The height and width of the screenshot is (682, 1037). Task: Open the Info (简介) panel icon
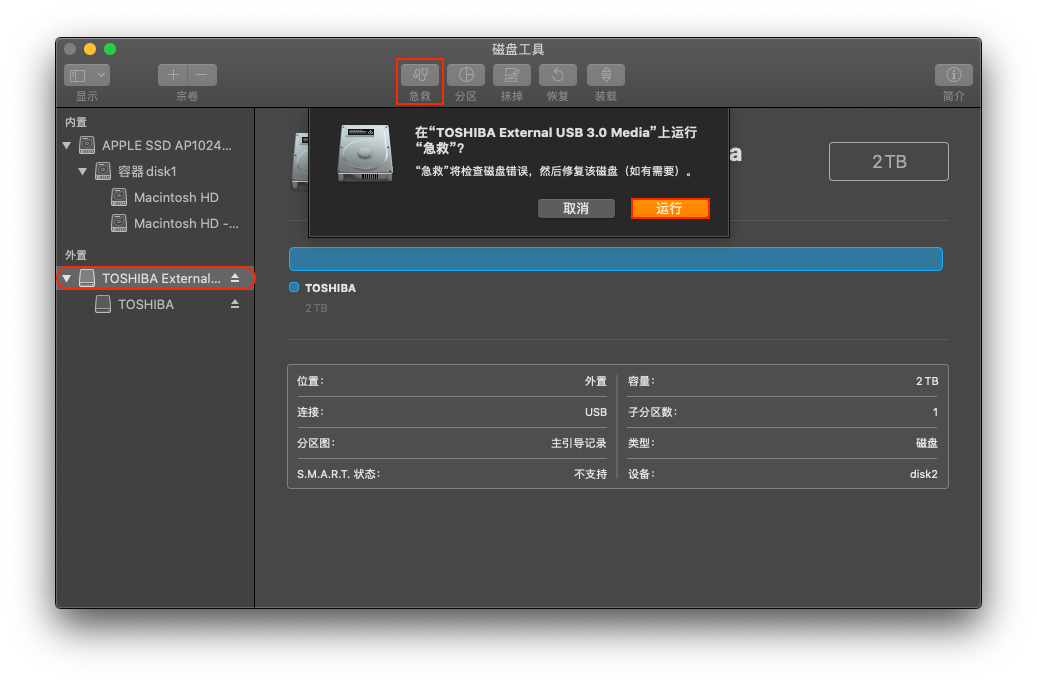953,75
